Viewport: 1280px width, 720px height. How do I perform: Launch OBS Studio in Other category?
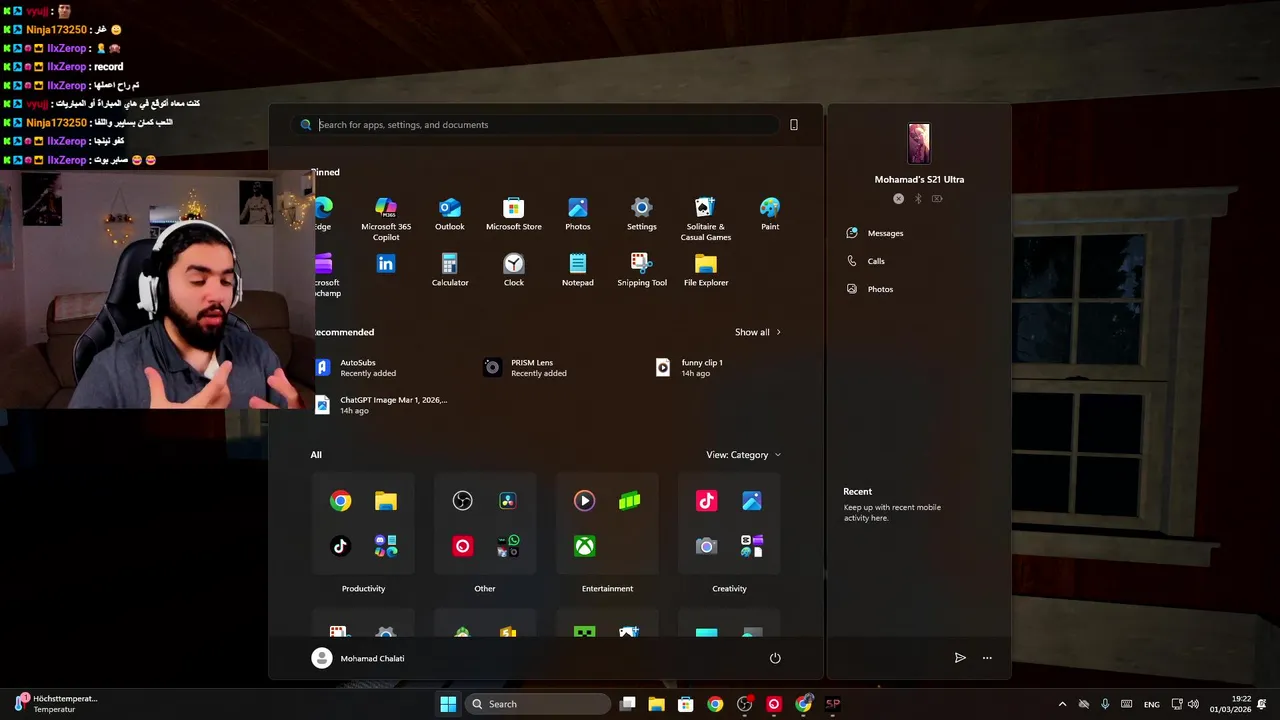pos(462,501)
